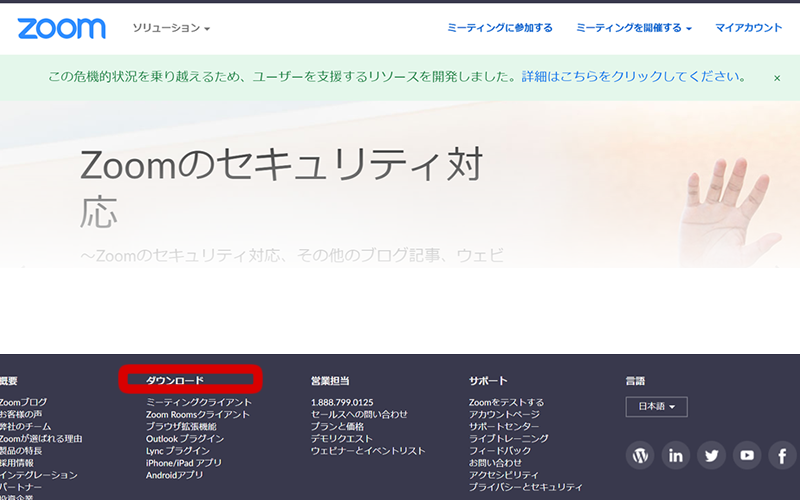Open iPhone/iPad アプリ link
This screenshot has height=500, width=800.
pos(184,463)
